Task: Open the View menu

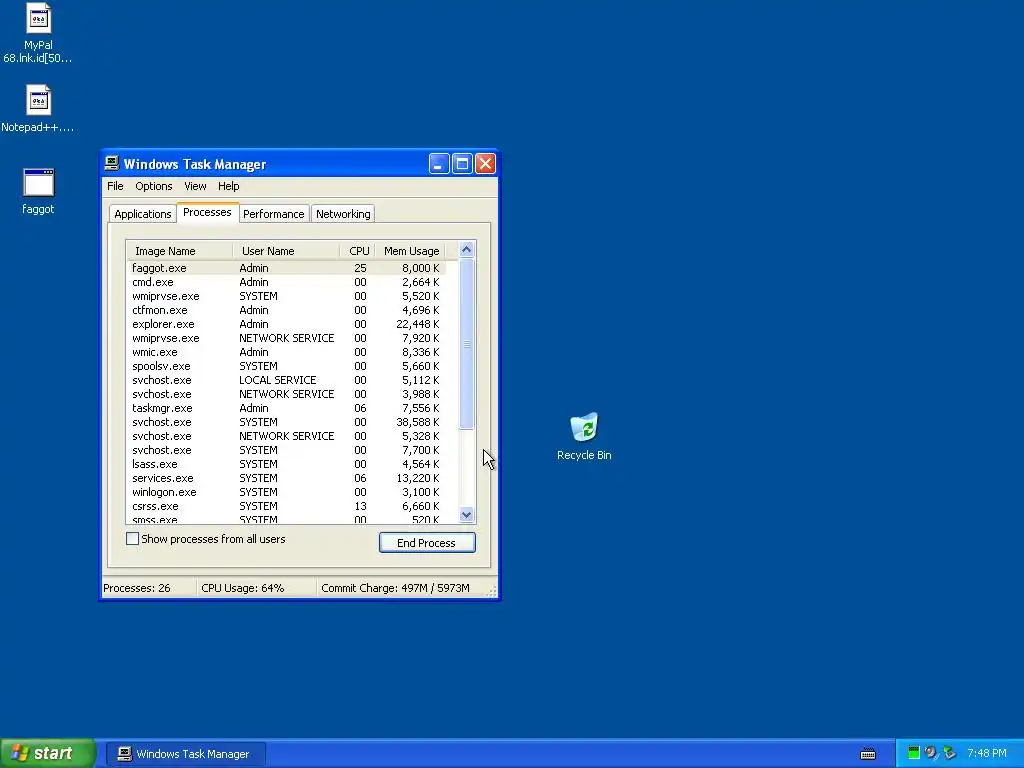Action: pos(195,186)
